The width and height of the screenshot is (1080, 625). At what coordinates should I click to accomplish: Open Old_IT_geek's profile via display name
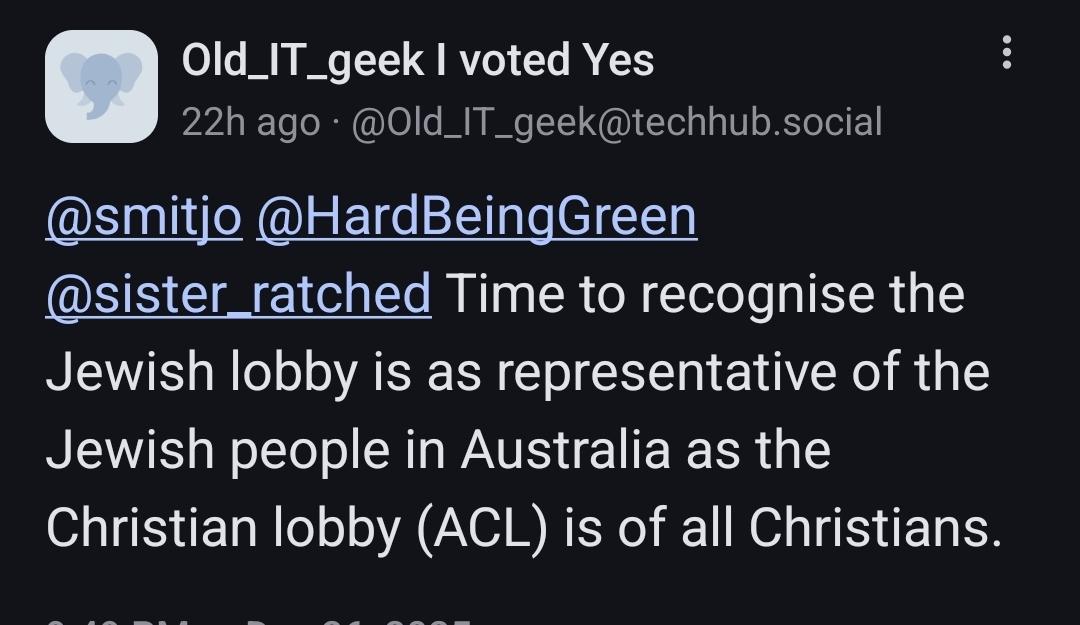click(417, 60)
